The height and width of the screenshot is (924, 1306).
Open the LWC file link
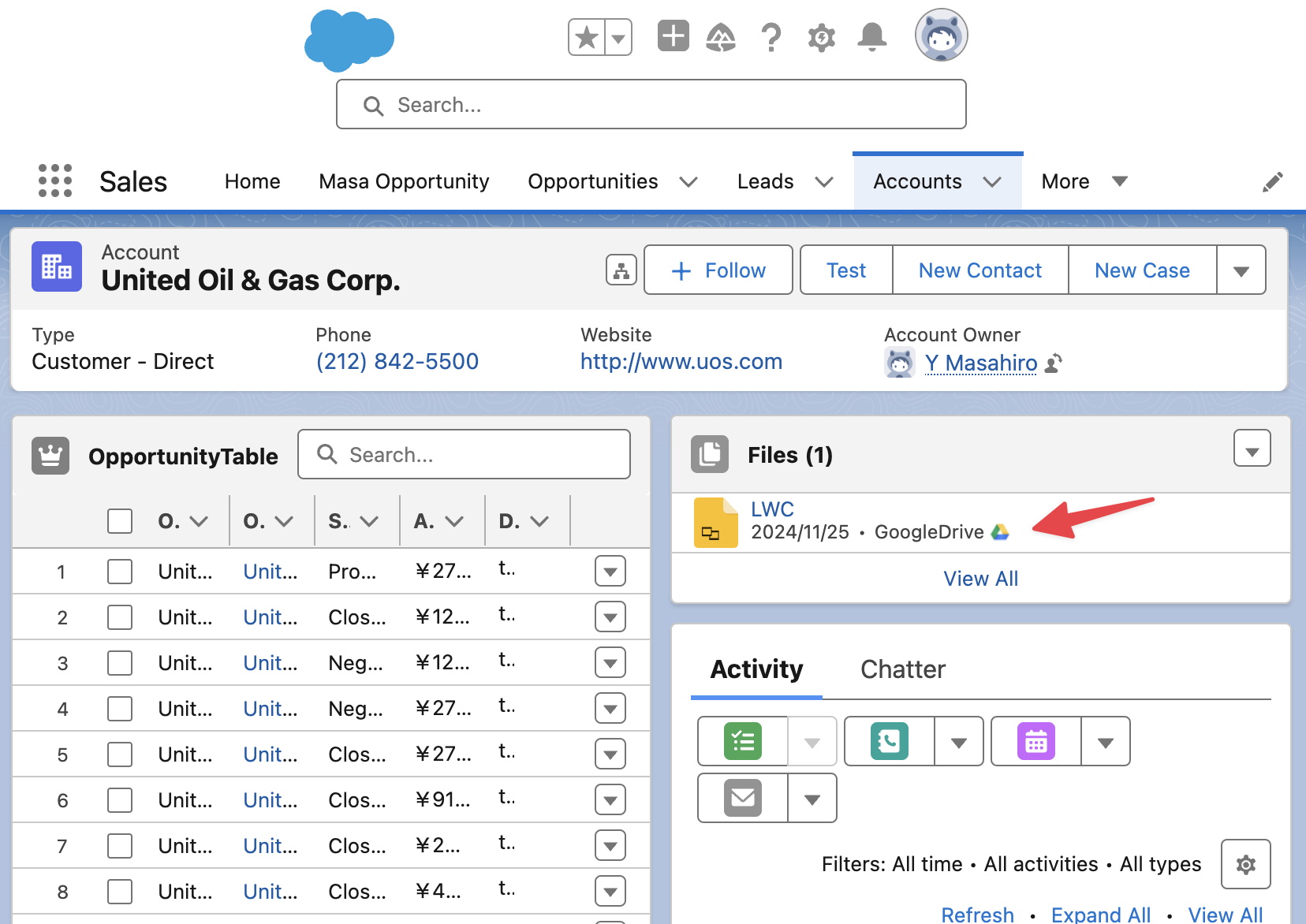tap(772, 509)
